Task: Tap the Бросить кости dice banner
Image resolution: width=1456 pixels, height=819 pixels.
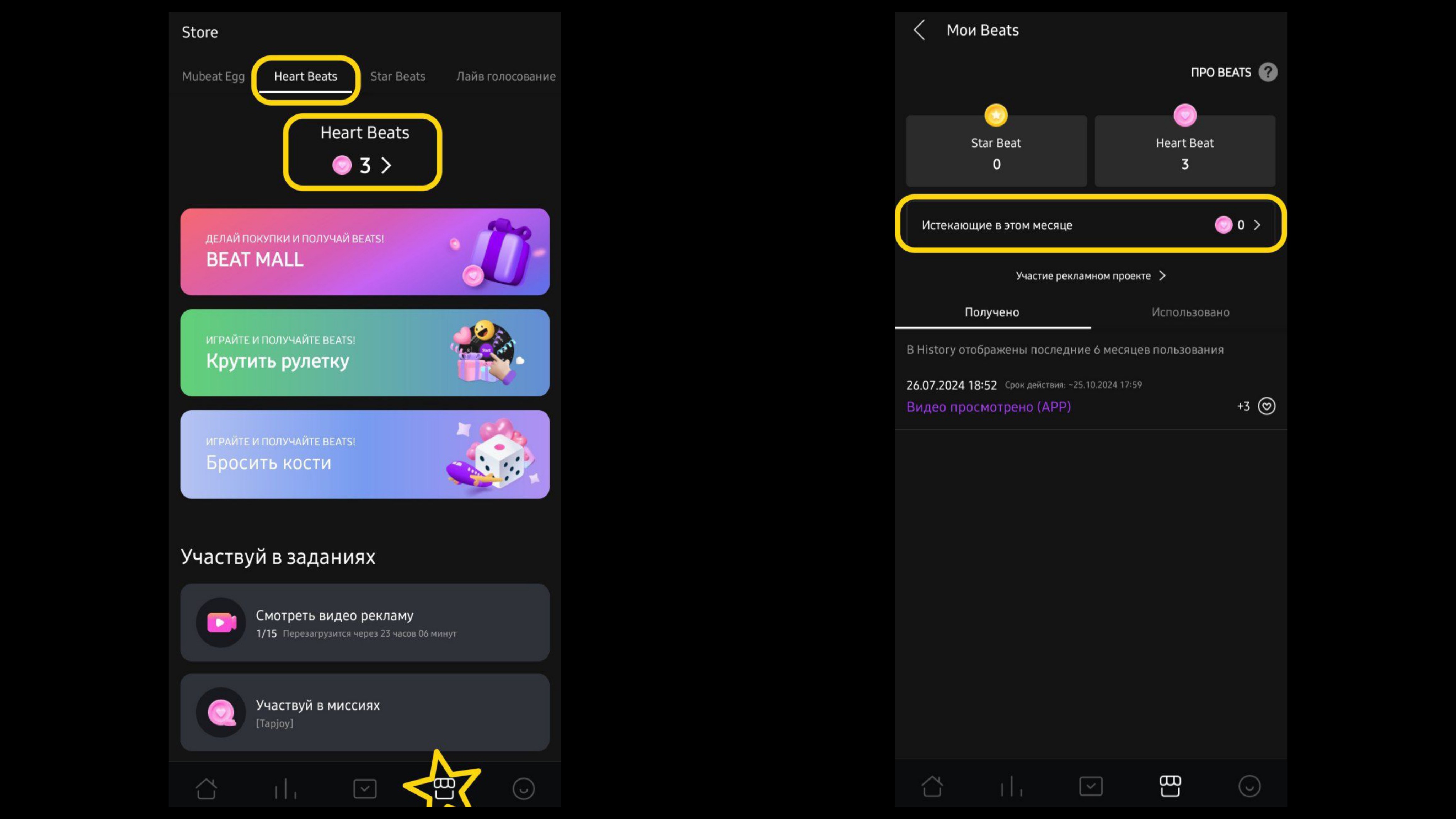Action: (x=365, y=454)
